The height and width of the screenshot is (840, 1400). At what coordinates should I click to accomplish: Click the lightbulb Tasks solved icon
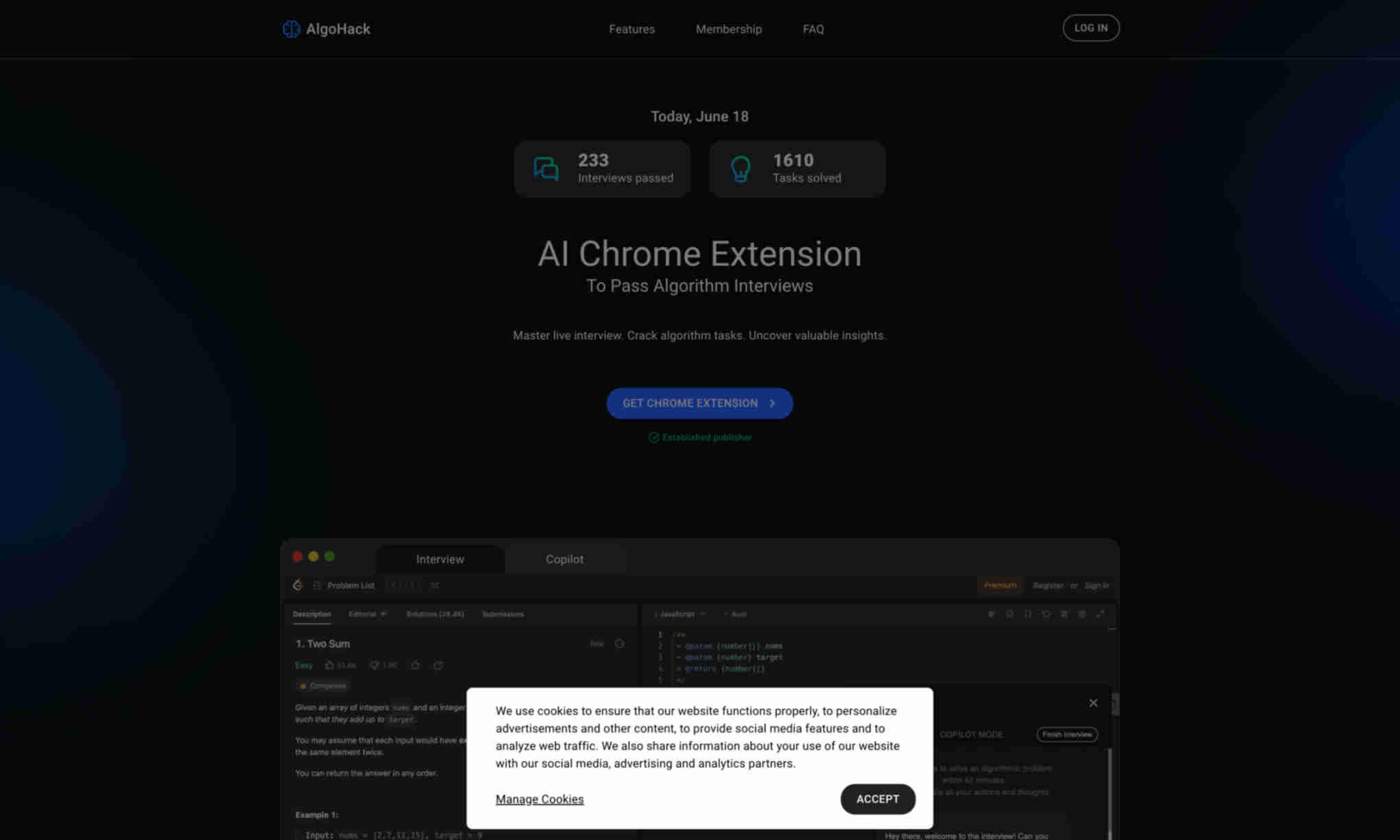(740, 169)
